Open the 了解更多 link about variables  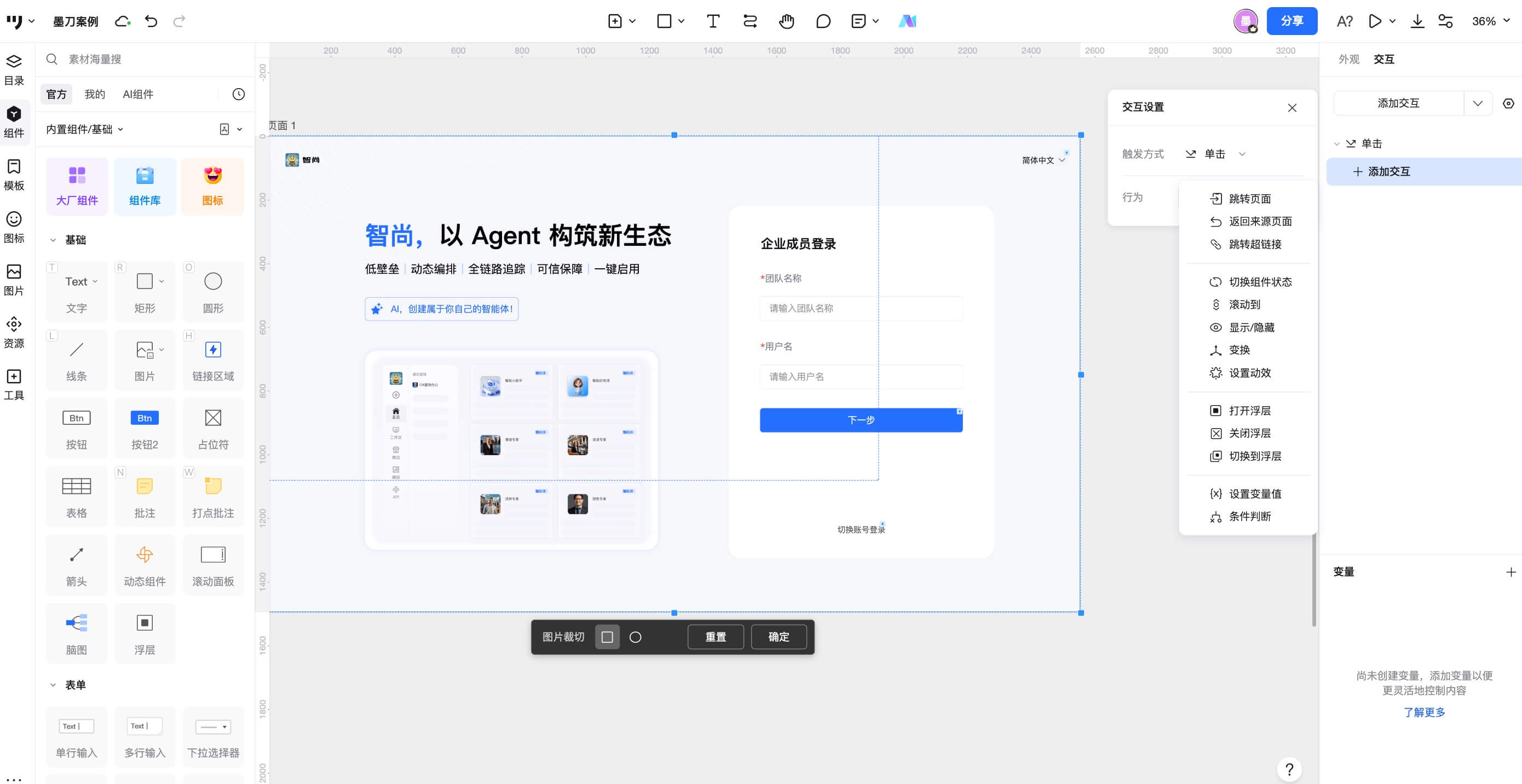[1424, 712]
